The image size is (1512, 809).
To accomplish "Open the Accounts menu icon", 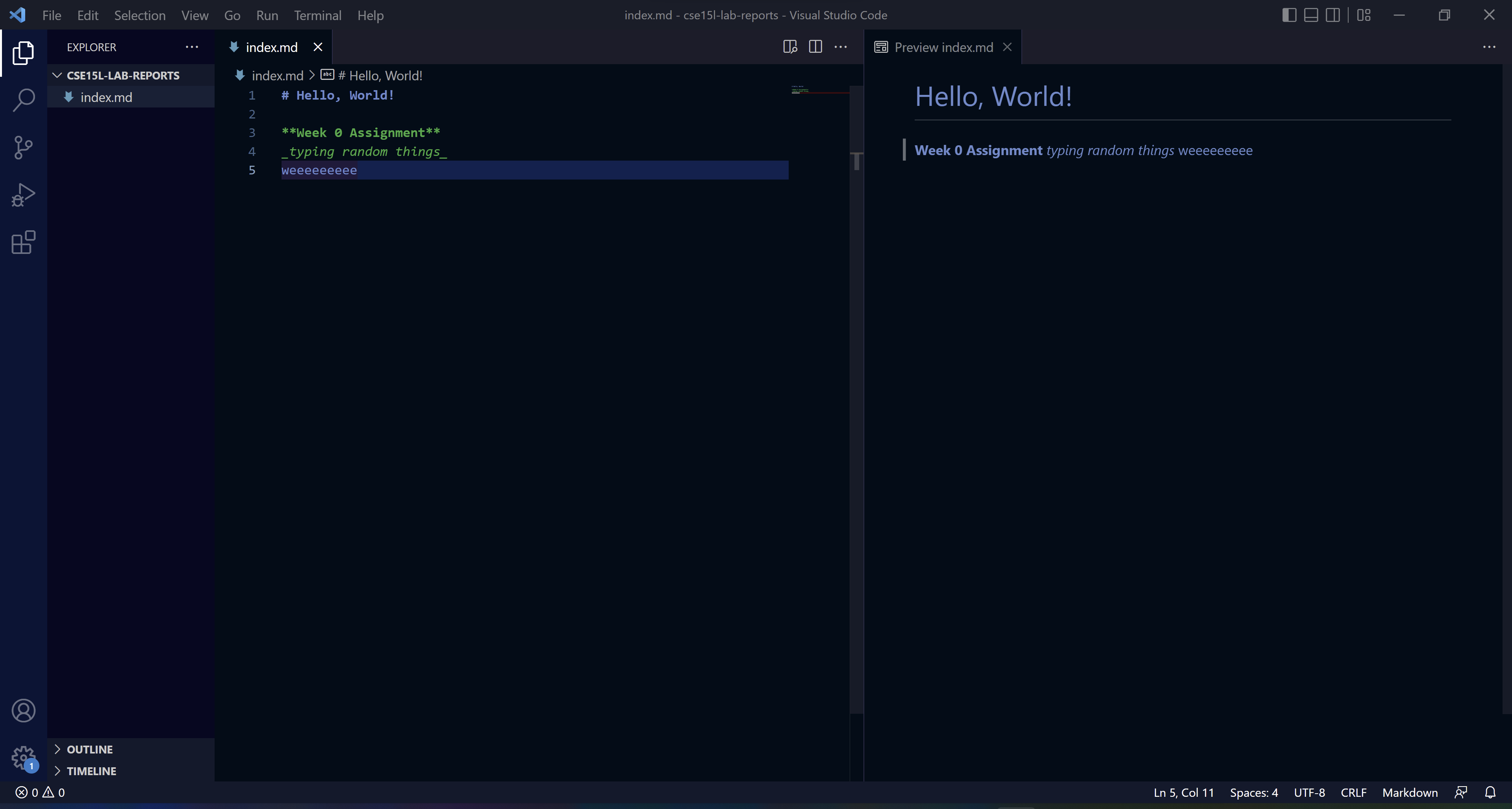I will (x=24, y=711).
